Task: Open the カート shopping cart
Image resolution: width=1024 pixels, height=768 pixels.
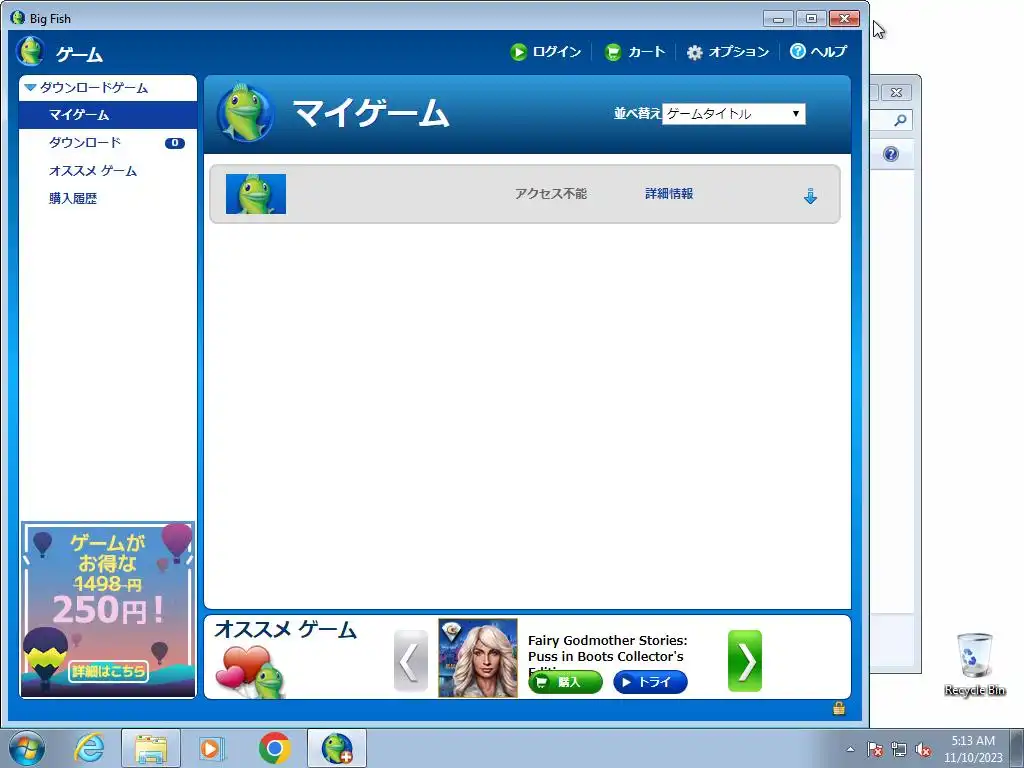Action: pos(635,52)
